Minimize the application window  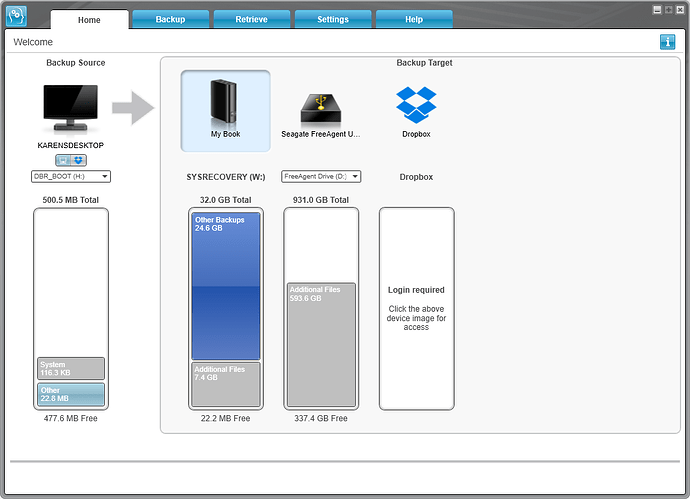657,10
